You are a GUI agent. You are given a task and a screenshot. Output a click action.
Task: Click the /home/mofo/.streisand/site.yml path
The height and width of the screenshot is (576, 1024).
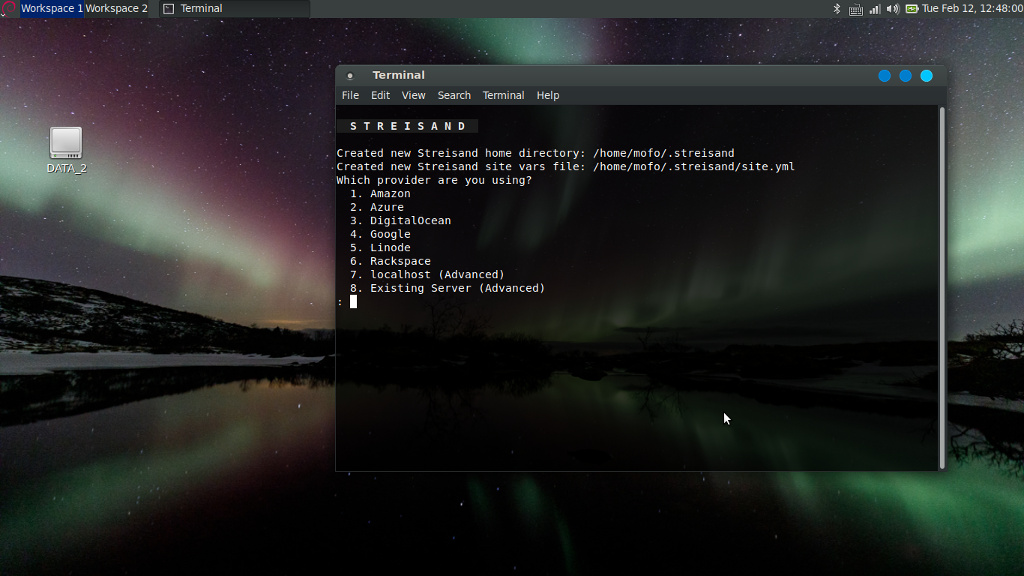[694, 167]
